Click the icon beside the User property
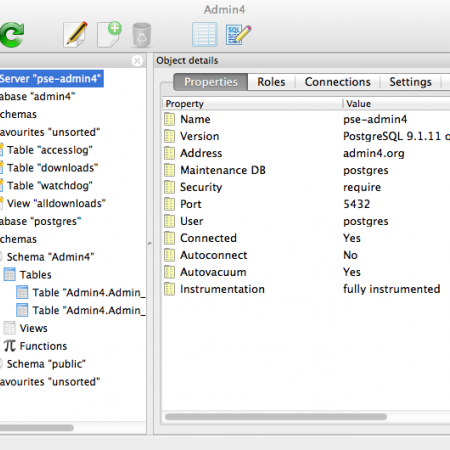This screenshot has height=450, width=450. (169, 221)
